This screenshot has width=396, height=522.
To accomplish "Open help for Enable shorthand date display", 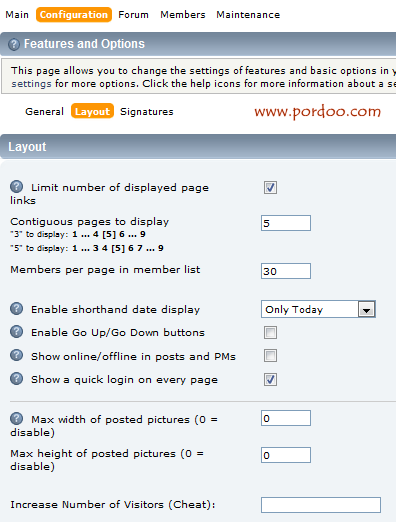I will coord(16,309).
